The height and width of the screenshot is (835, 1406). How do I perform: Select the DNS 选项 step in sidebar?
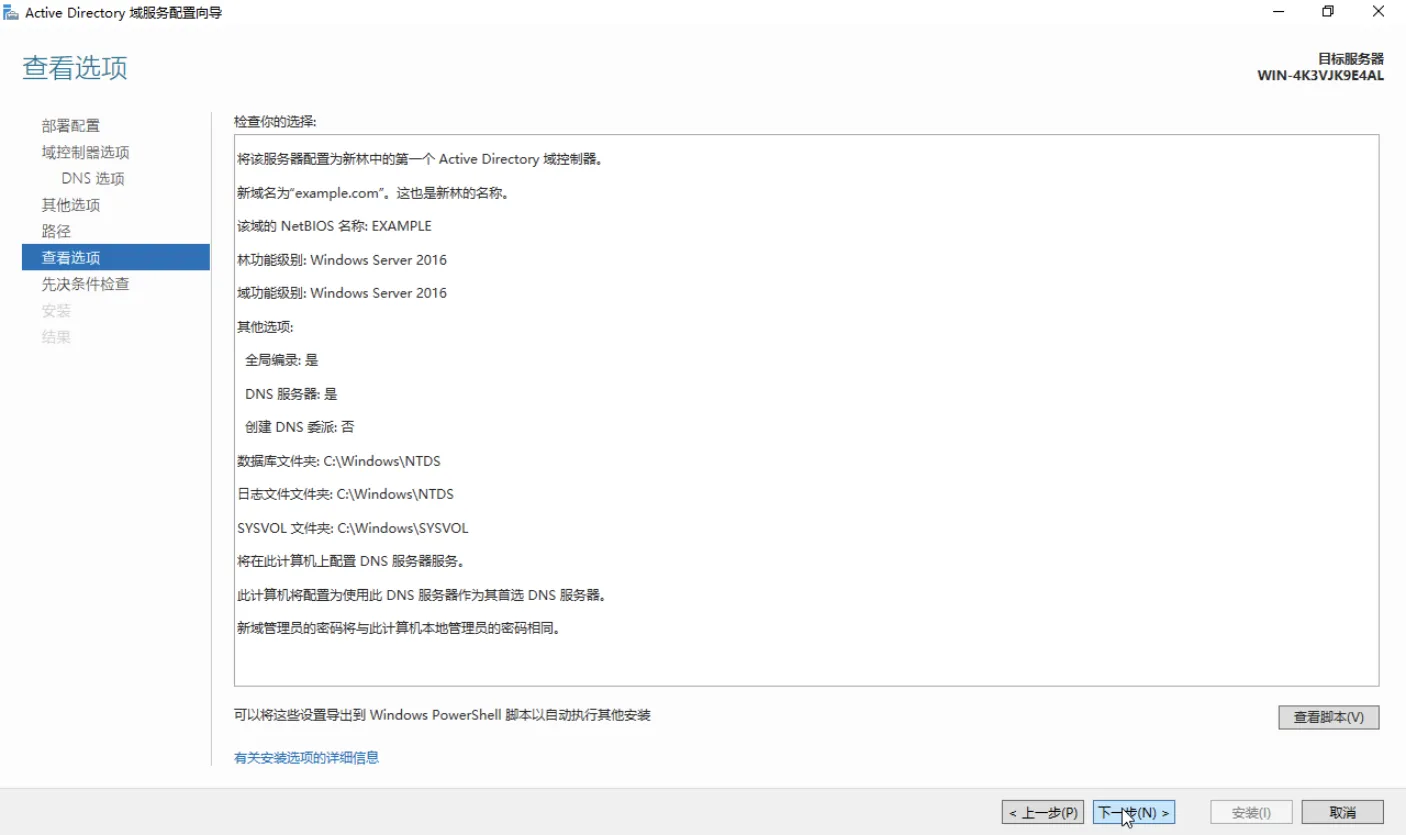[x=93, y=179]
